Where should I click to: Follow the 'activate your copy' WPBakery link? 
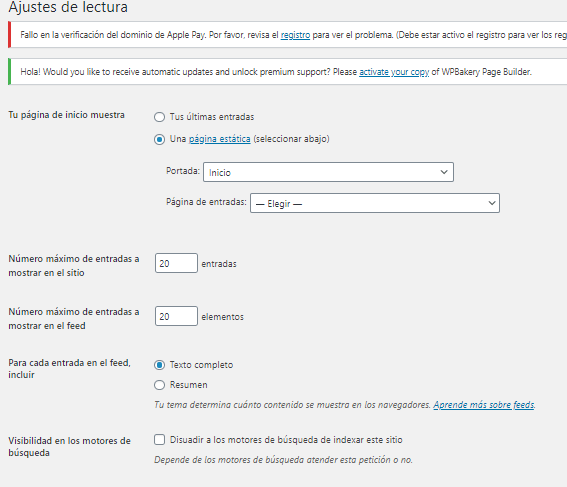[x=394, y=72]
